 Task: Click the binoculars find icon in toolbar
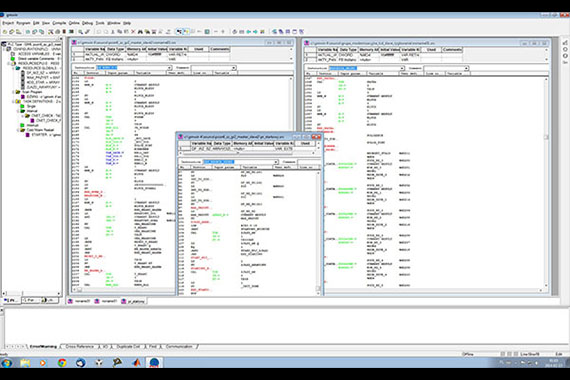click(140, 32)
